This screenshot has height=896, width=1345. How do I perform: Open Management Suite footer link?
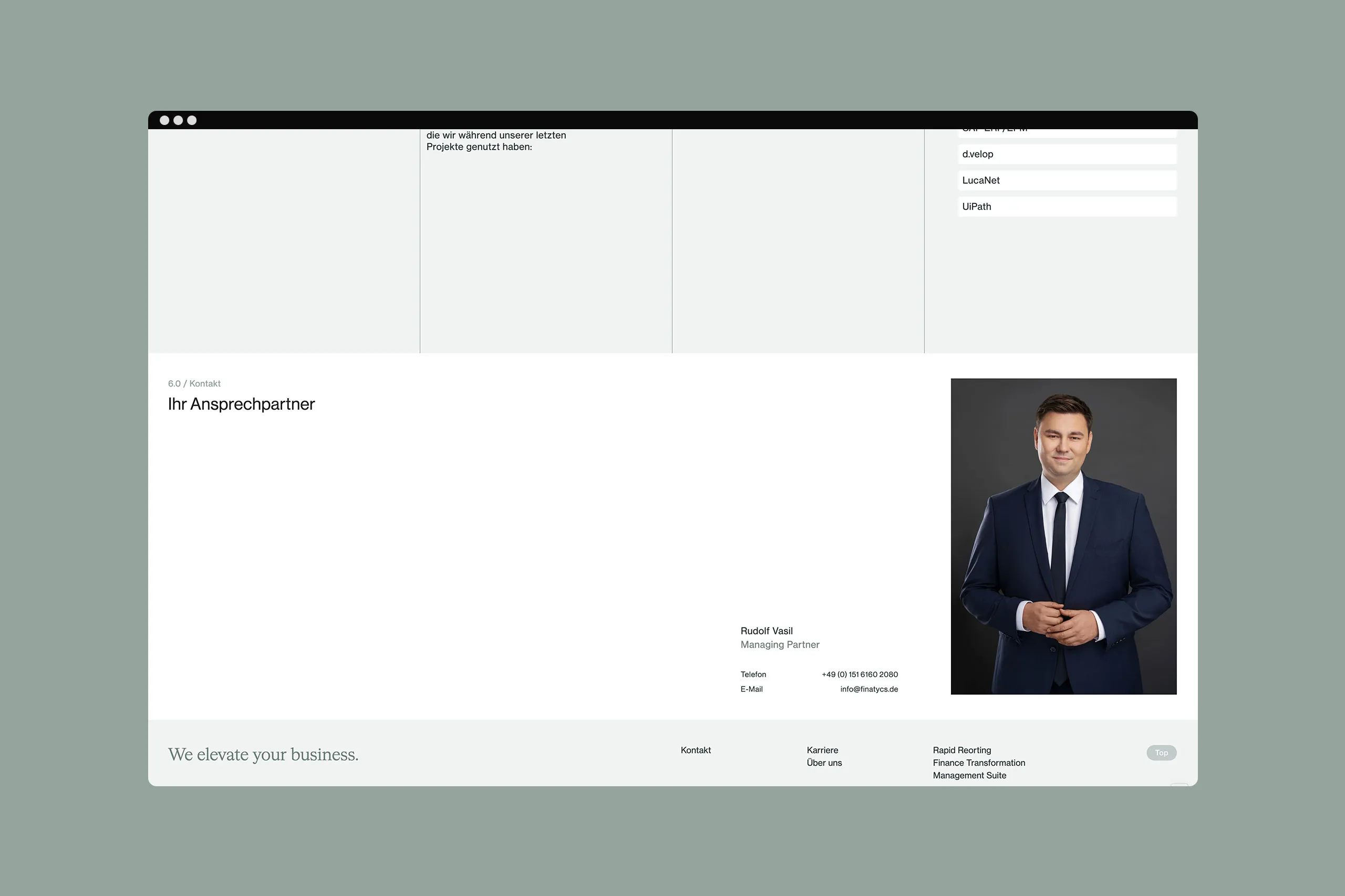coord(969,775)
